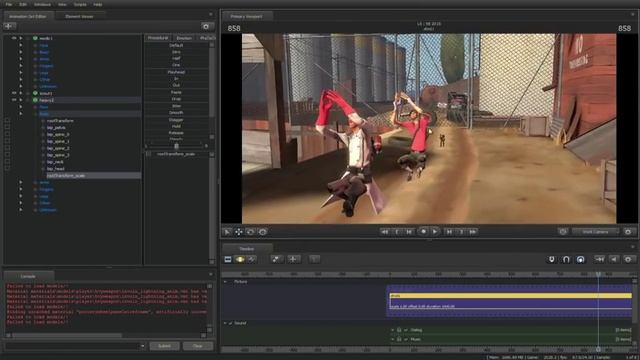Screen dimensions: 640x360
Task: Collapse the Sound track group
Action: click(225, 323)
